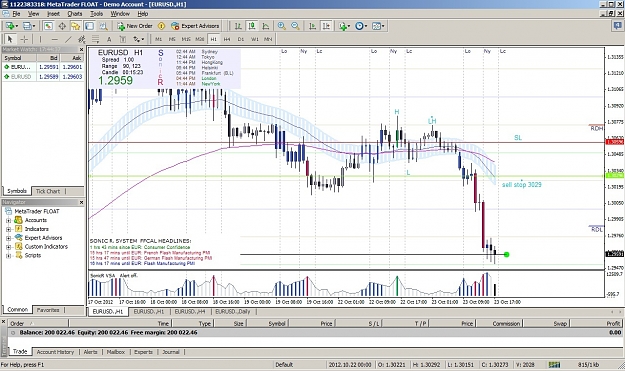The width and height of the screenshot is (625, 371).
Task: Open the Templates dropdown
Action: click(378, 26)
